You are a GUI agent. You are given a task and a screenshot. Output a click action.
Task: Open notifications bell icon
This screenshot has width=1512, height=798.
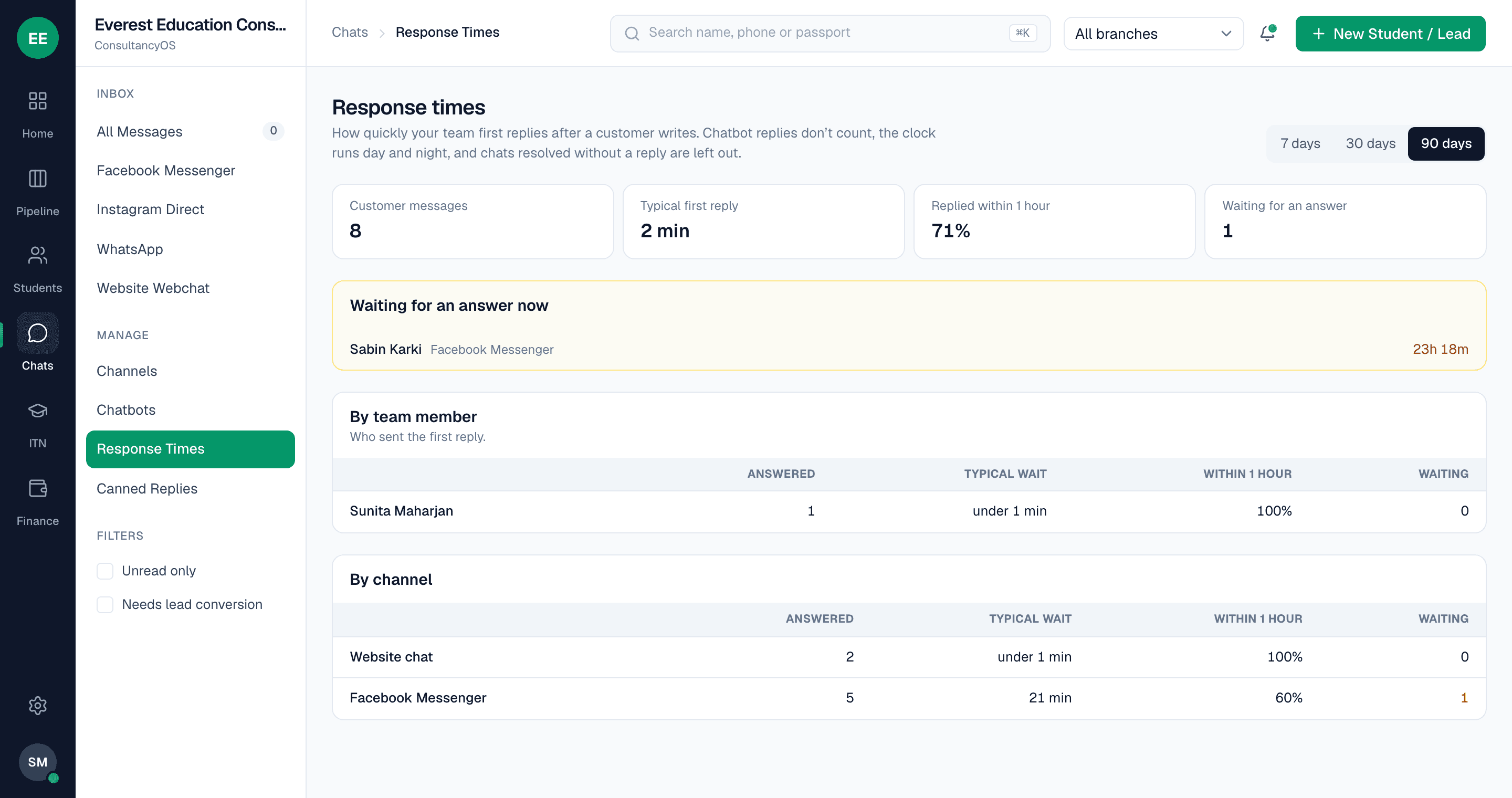pos(1268,34)
